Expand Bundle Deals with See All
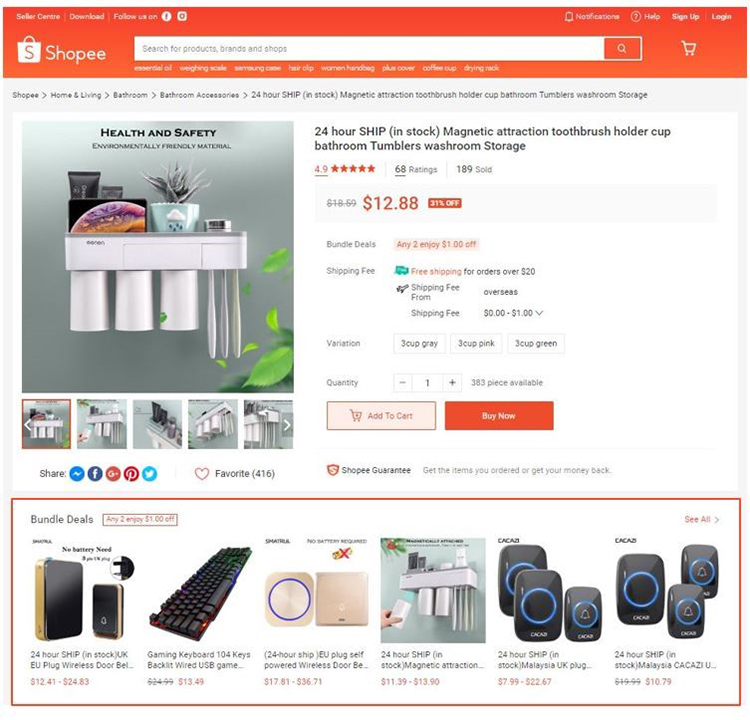Viewport: 750px width, 720px height. point(702,519)
